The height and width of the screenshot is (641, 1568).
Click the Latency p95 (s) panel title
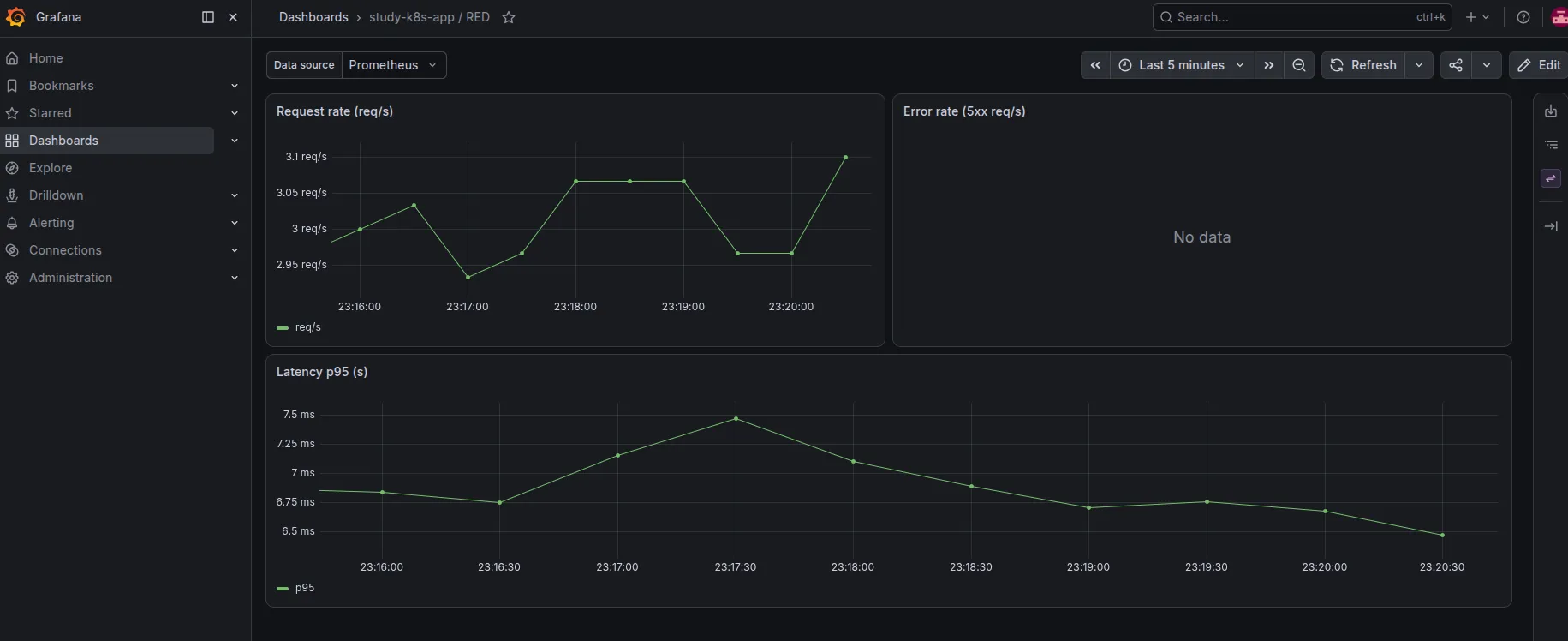(322, 372)
